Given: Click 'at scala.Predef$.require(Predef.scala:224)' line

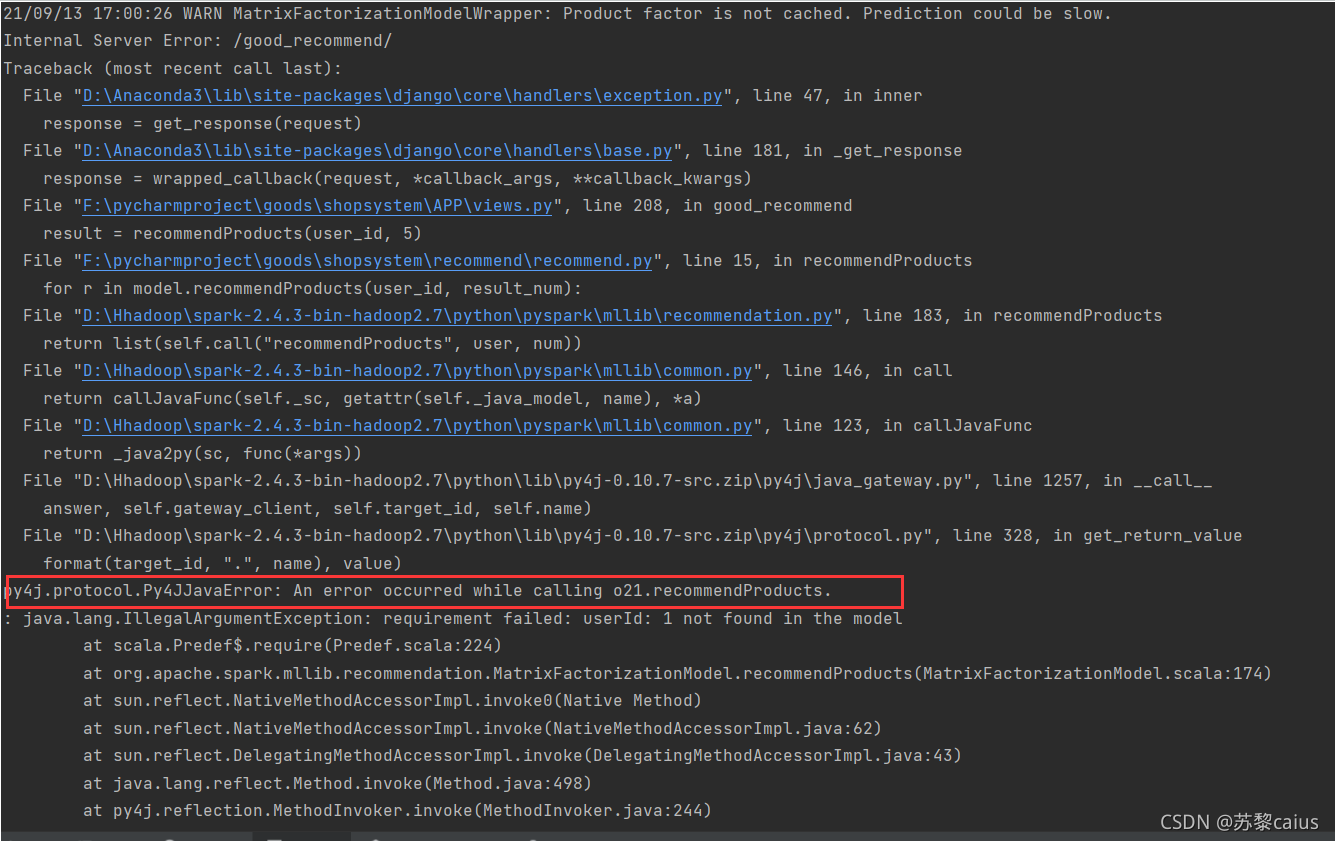Looking at the screenshot, I should (292, 646).
